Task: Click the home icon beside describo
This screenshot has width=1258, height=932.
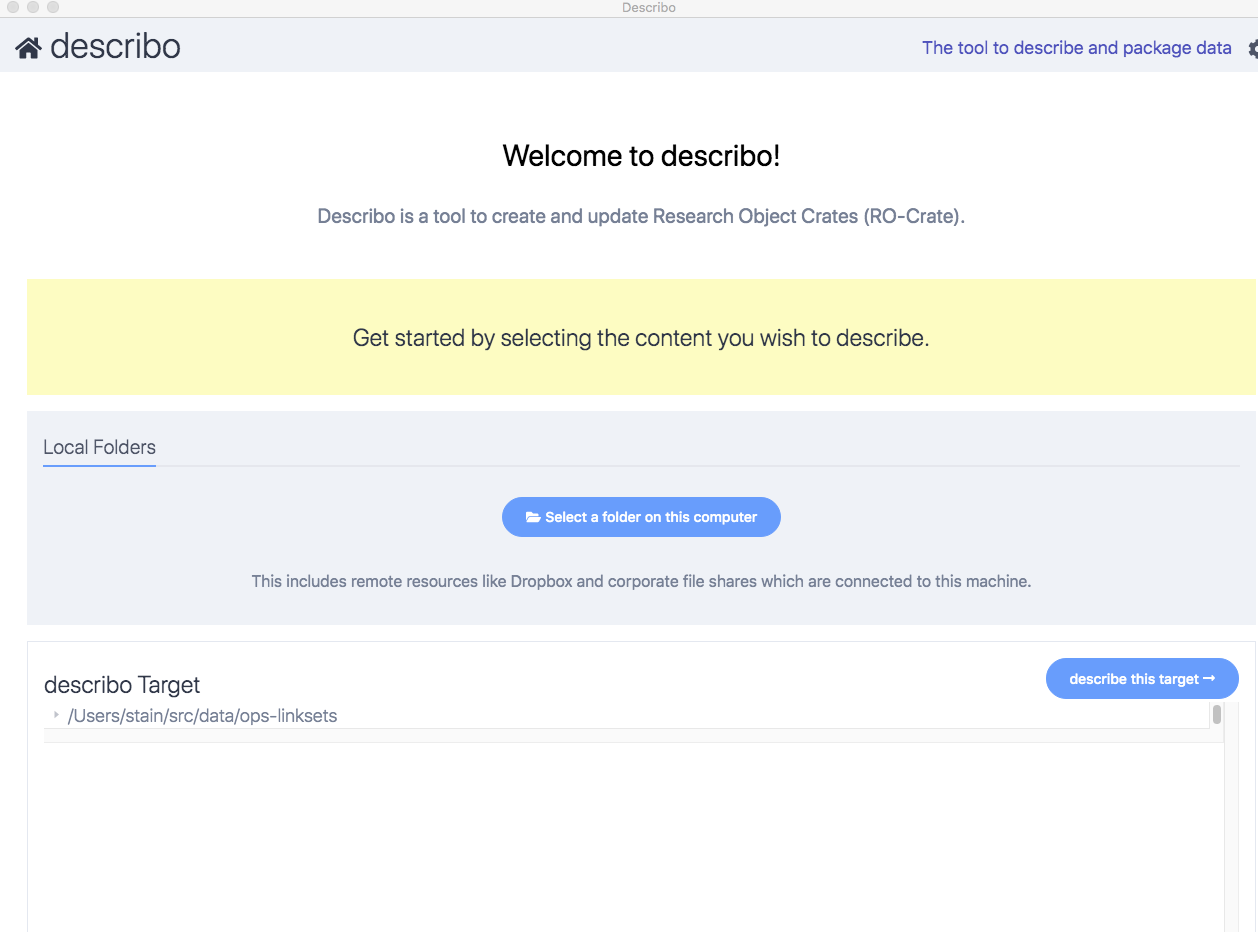Action: point(28,48)
